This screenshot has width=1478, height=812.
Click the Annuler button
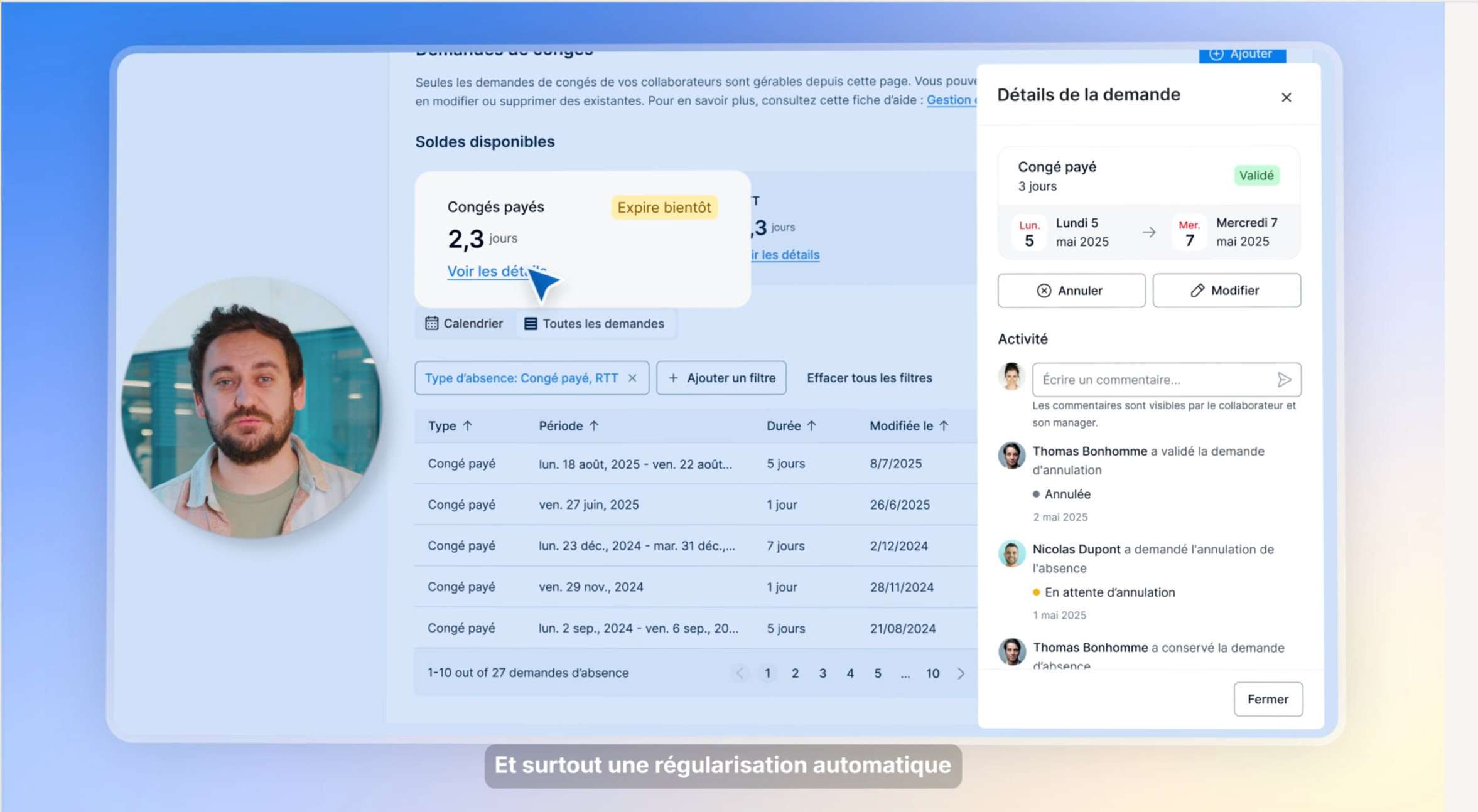coord(1071,291)
